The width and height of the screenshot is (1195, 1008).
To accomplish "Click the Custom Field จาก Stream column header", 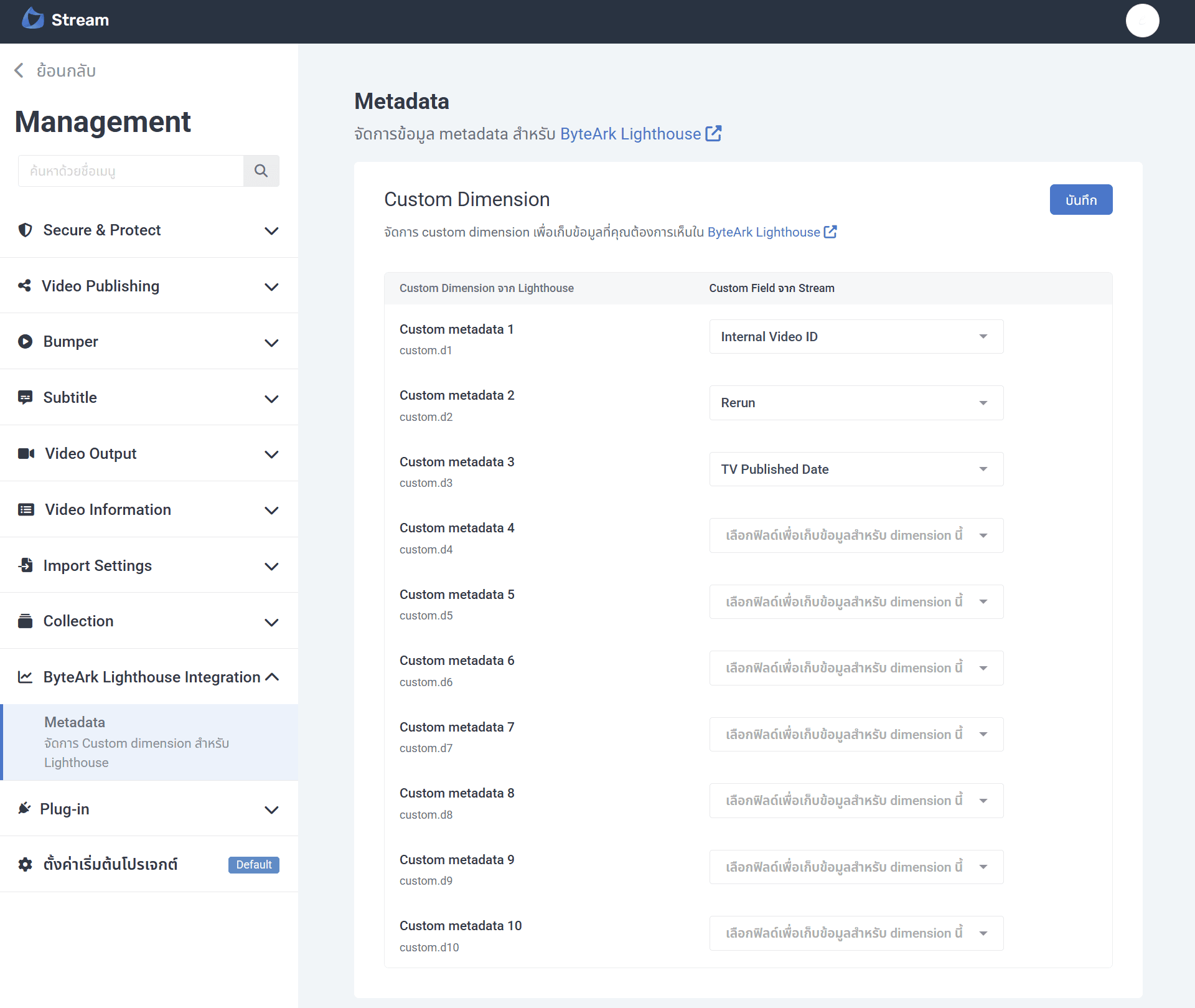I will tap(772, 288).
